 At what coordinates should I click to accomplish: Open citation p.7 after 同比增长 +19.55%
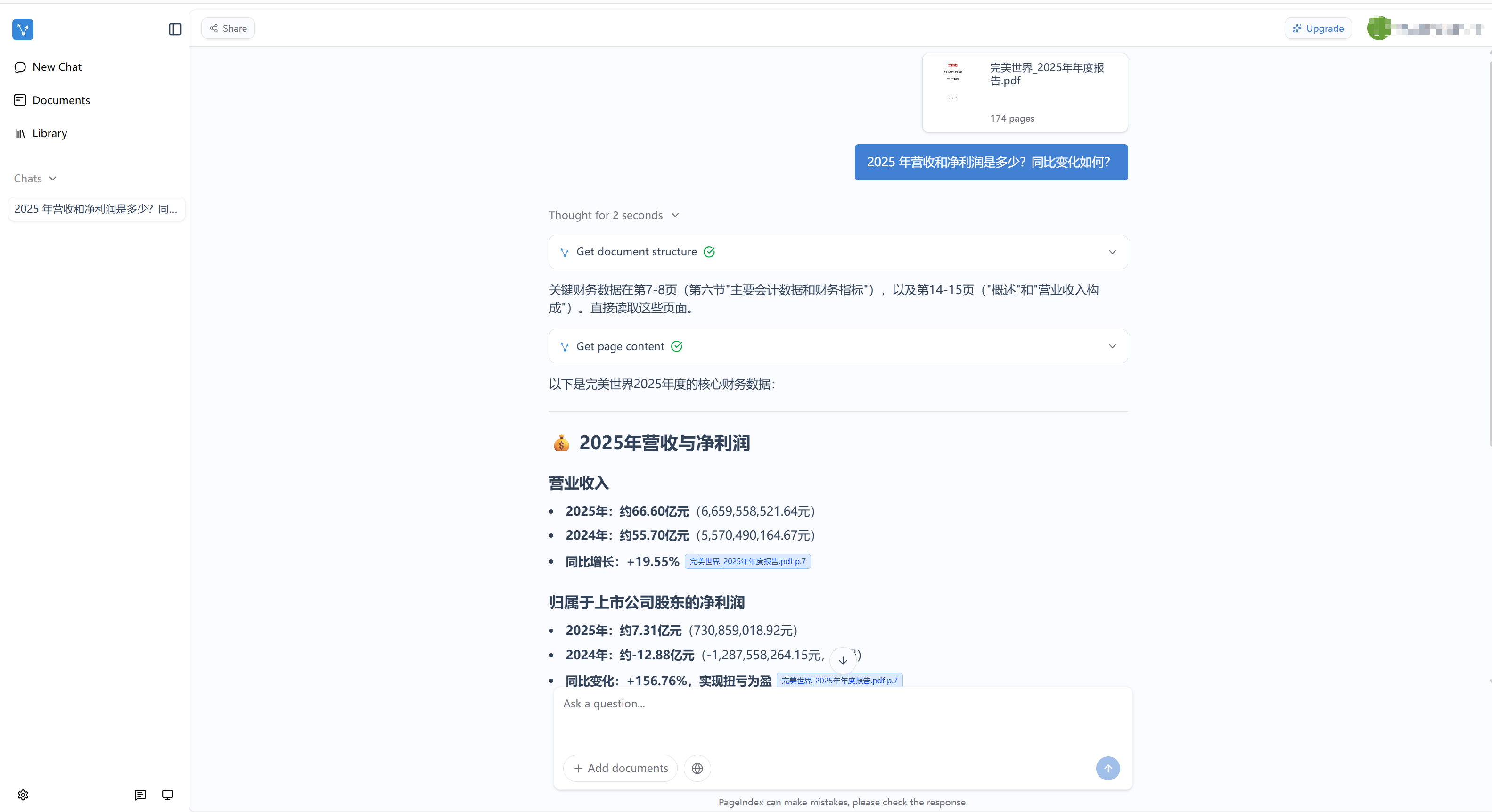[x=747, y=561]
